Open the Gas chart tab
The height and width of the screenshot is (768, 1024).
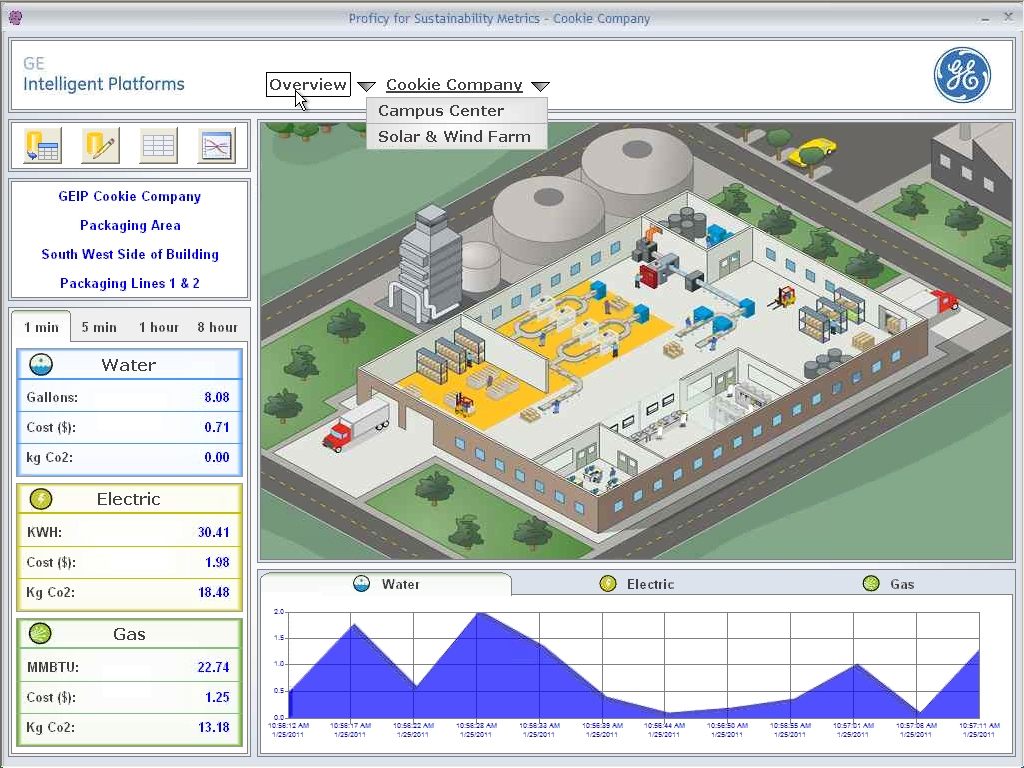(888, 584)
